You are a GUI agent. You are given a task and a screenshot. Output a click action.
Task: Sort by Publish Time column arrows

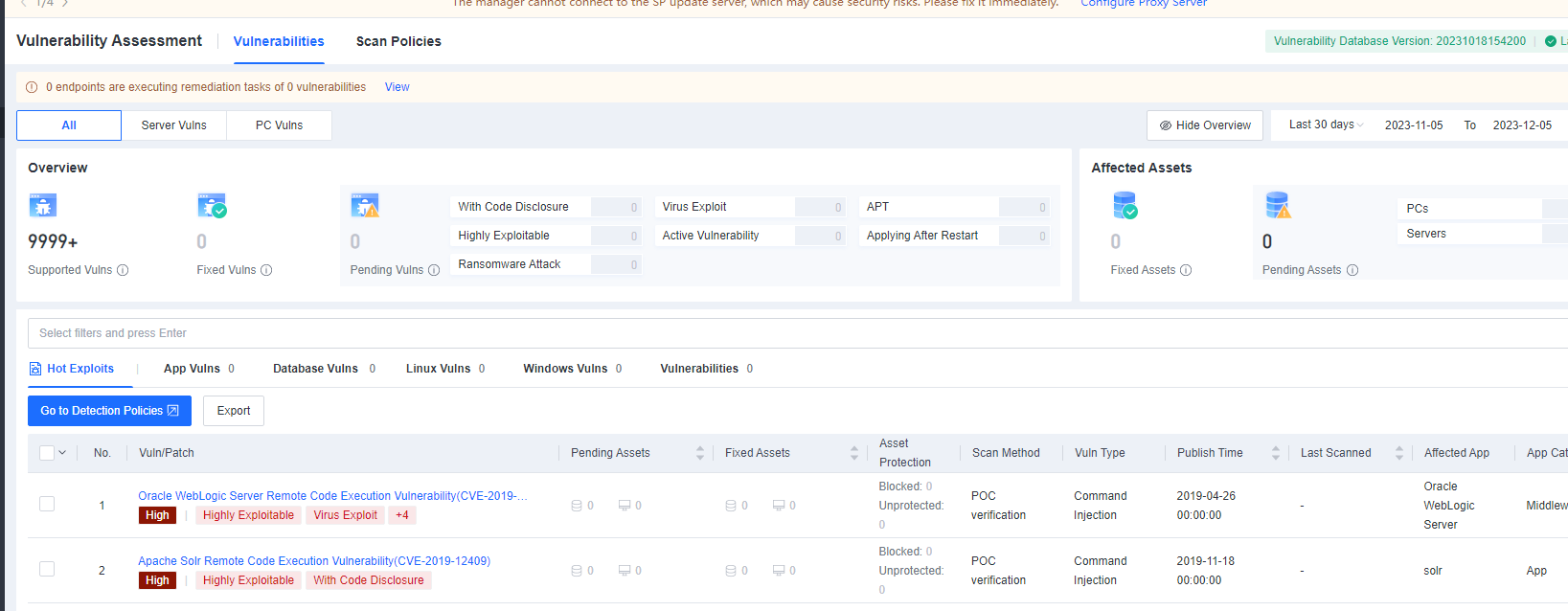point(1275,453)
